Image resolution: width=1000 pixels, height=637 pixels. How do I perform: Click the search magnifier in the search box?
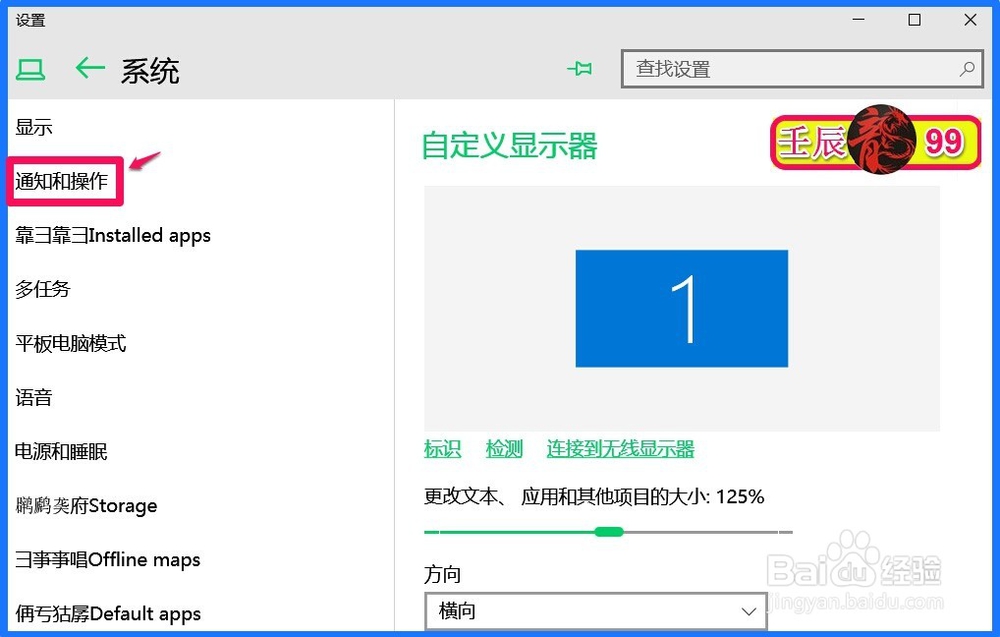(x=966, y=69)
